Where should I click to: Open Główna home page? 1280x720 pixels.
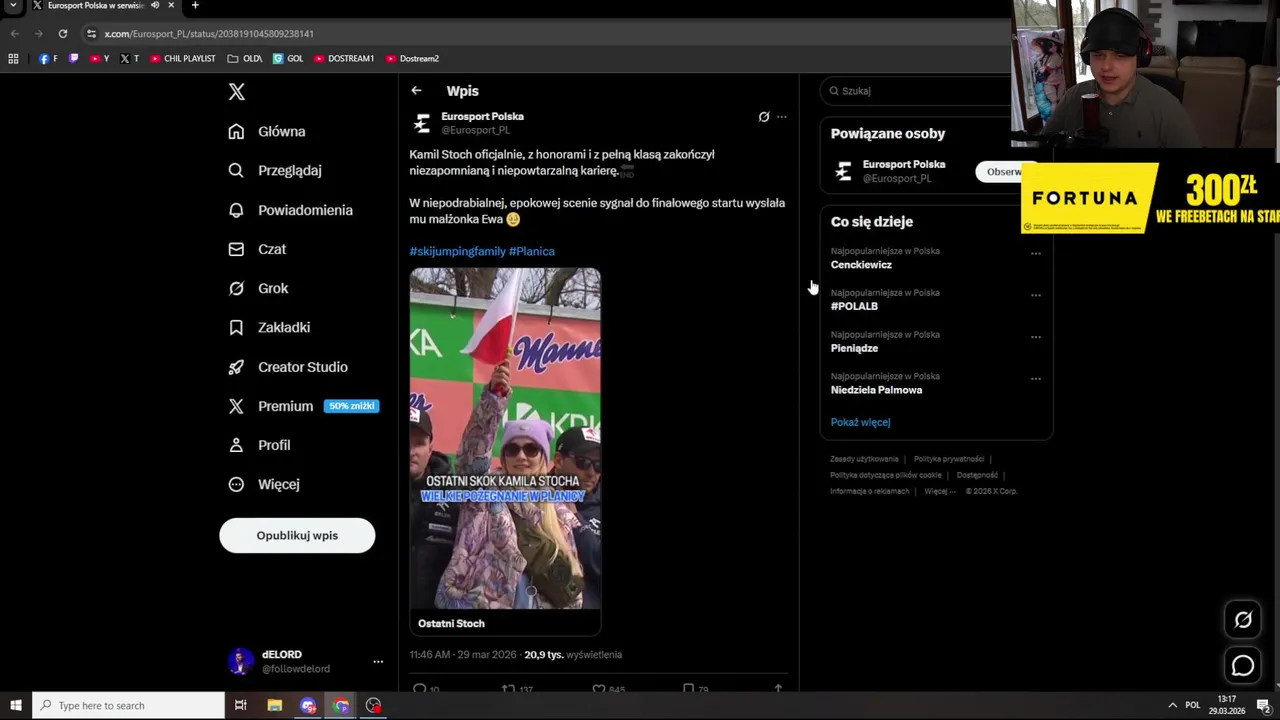pyautogui.click(x=267, y=131)
